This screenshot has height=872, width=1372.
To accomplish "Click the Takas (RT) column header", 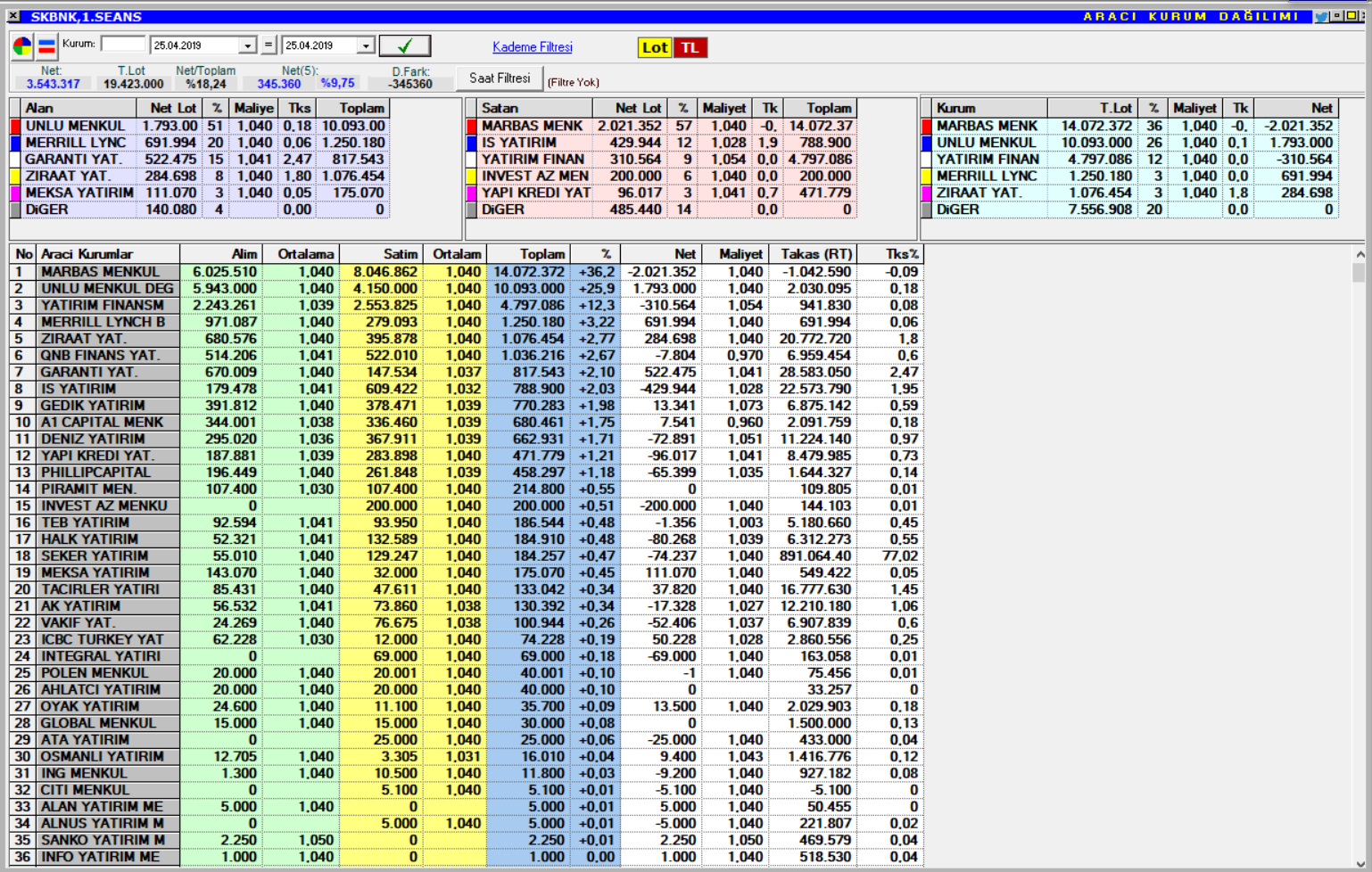I will tap(812, 254).
